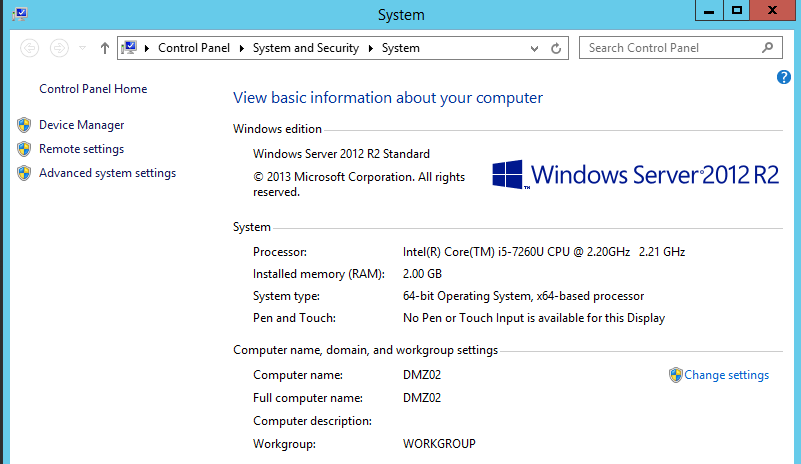Click shield icon beside Change settings
This screenshot has width=801, height=464.
(x=675, y=375)
